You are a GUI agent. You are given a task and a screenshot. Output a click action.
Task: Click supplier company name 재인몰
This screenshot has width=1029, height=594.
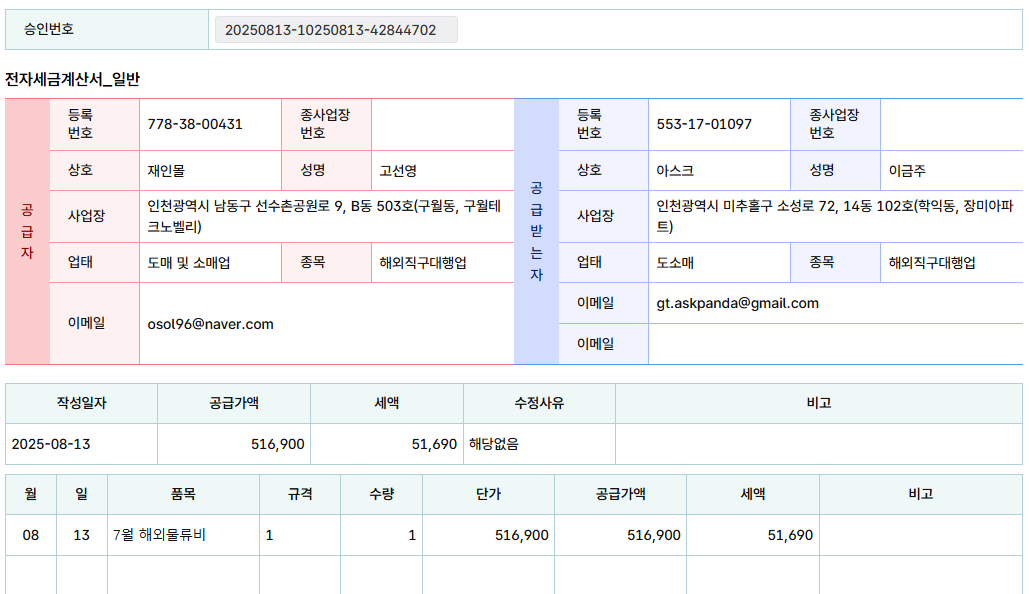(166, 170)
